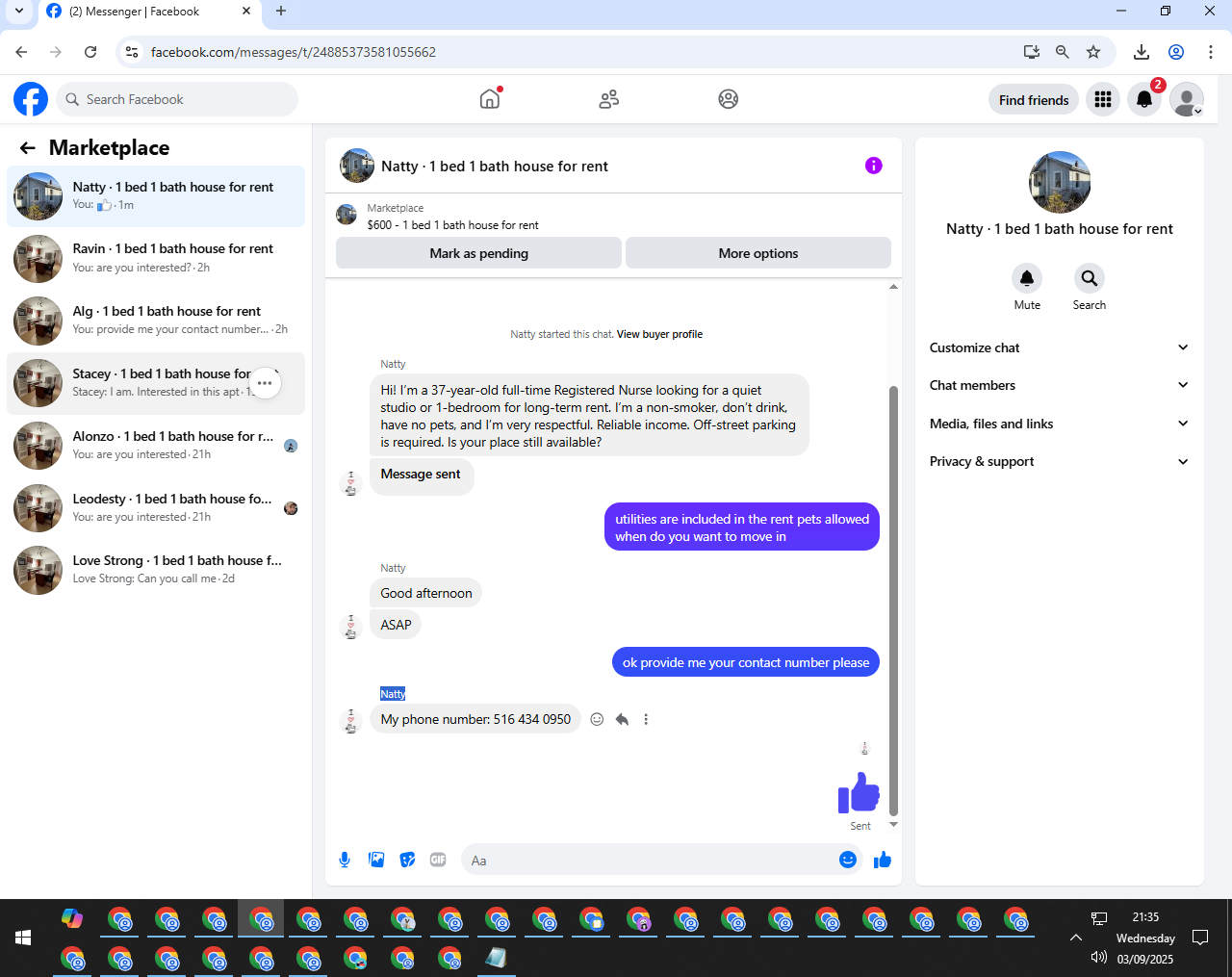Open browser downloads icon
This screenshot has width=1232, height=977.
coord(1142,52)
